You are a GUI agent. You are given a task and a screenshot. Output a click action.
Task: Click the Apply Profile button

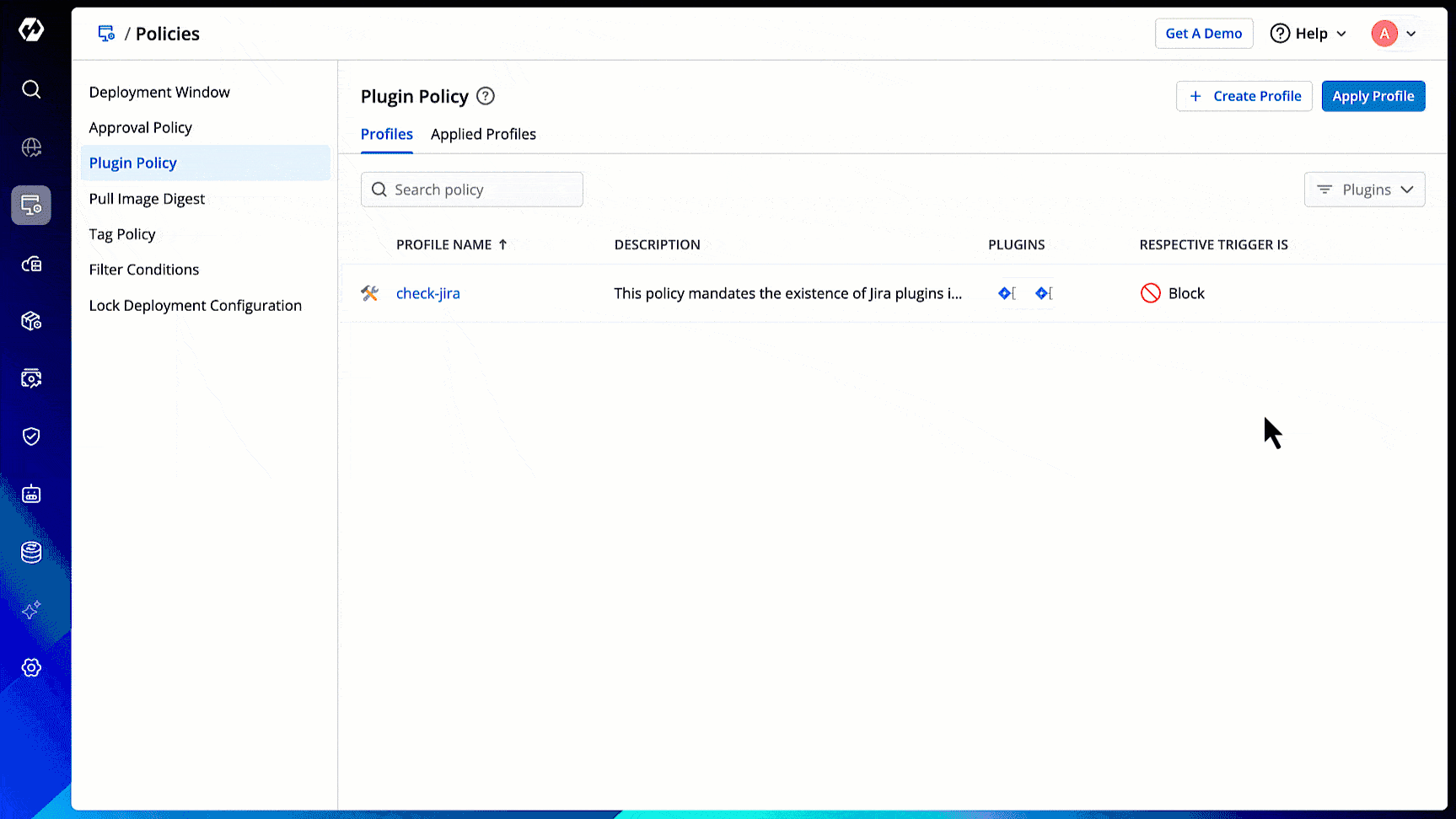coord(1373,96)
